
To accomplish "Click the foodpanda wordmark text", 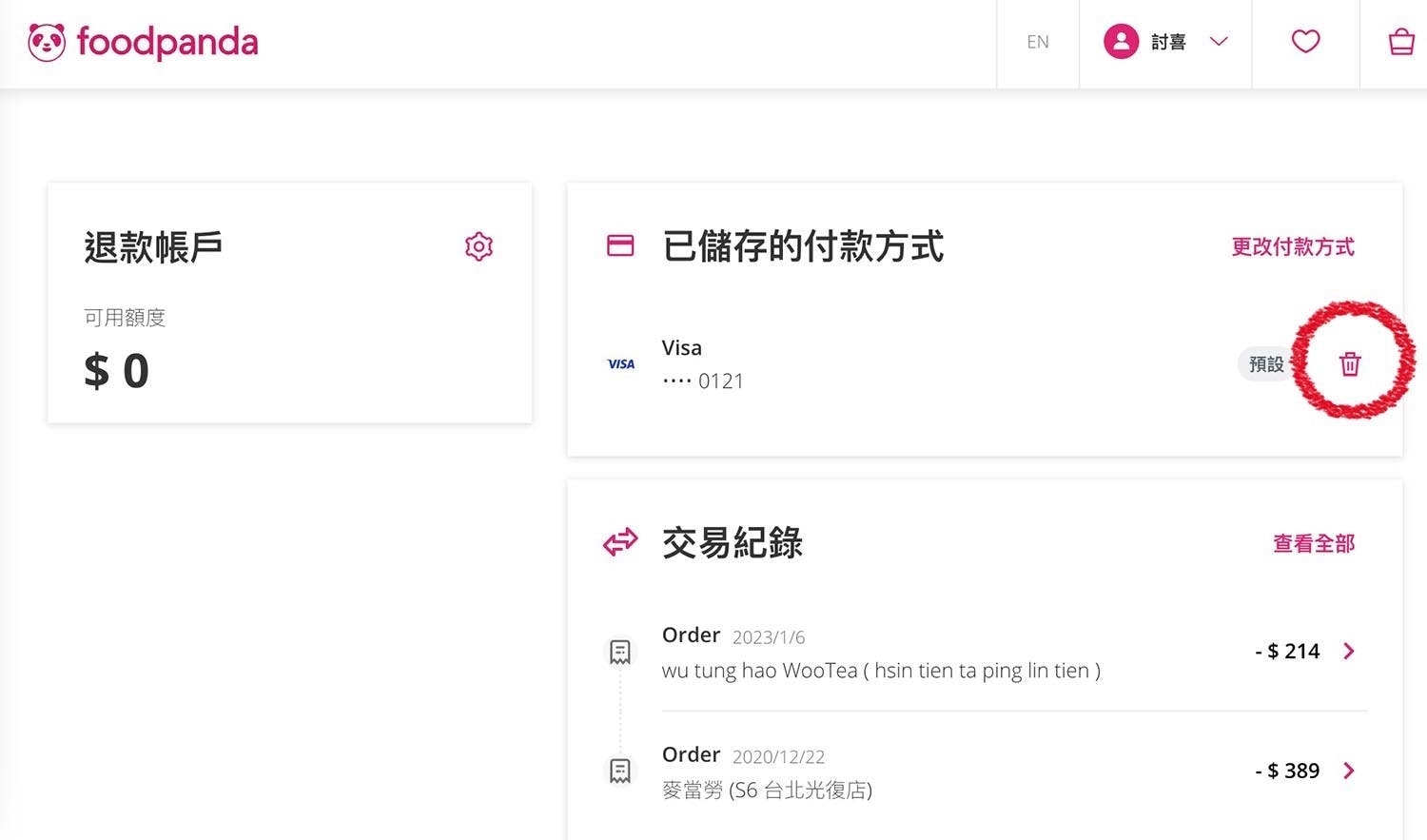I will click(167, 43).
